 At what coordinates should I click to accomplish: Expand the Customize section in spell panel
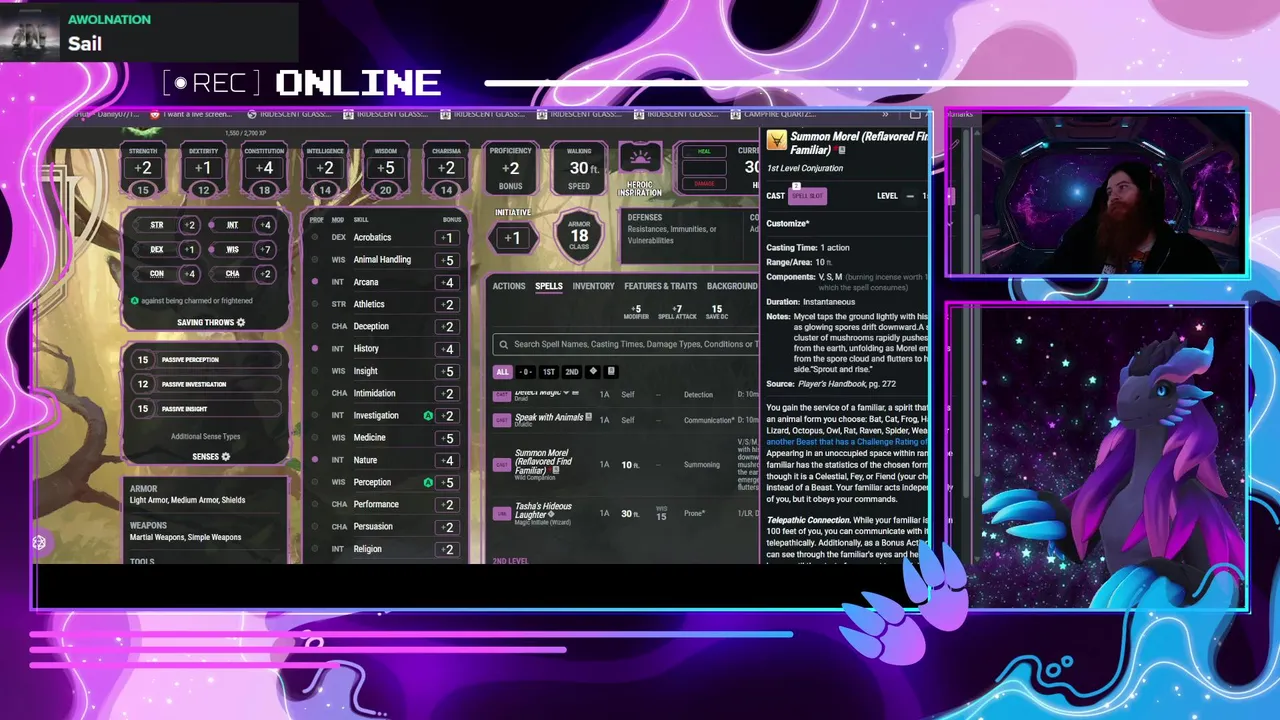click(x=788, y=223)
